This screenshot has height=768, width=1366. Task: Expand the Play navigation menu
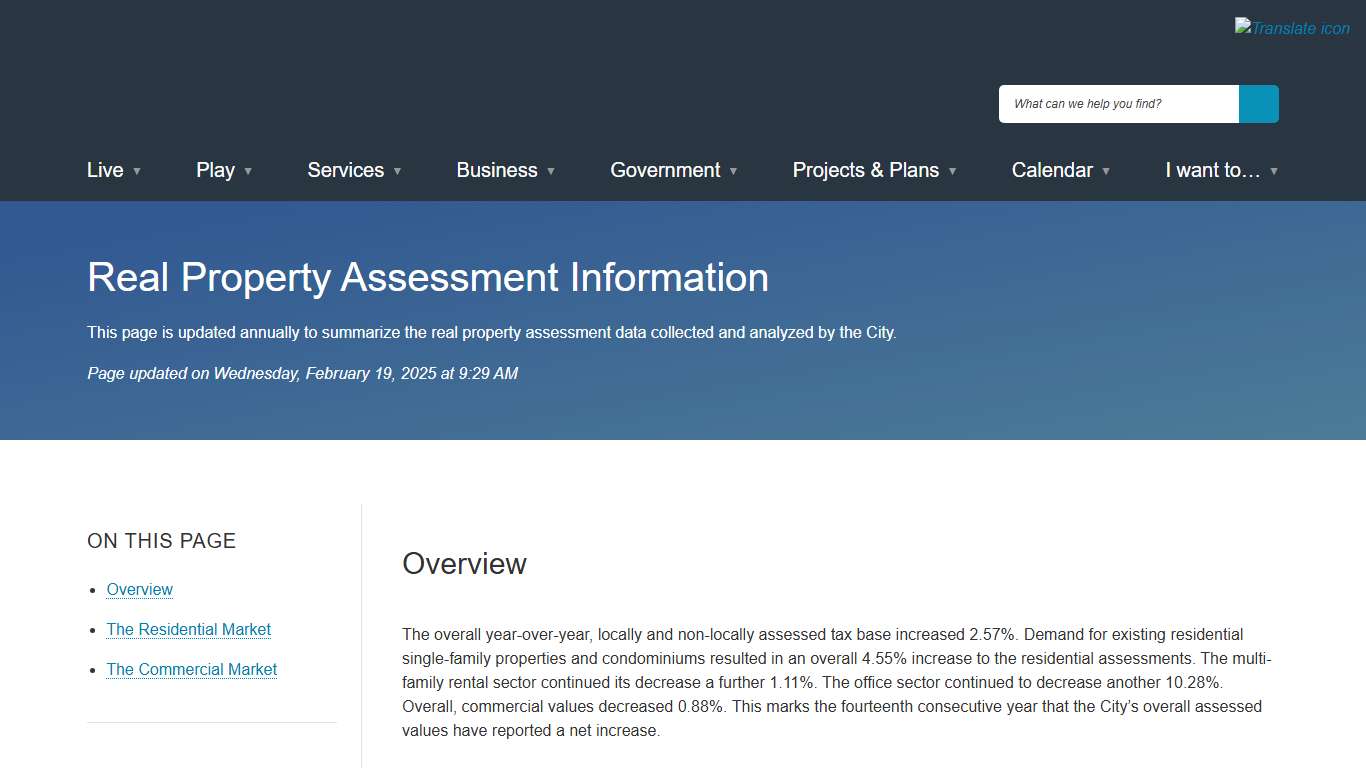coord(248,171)
